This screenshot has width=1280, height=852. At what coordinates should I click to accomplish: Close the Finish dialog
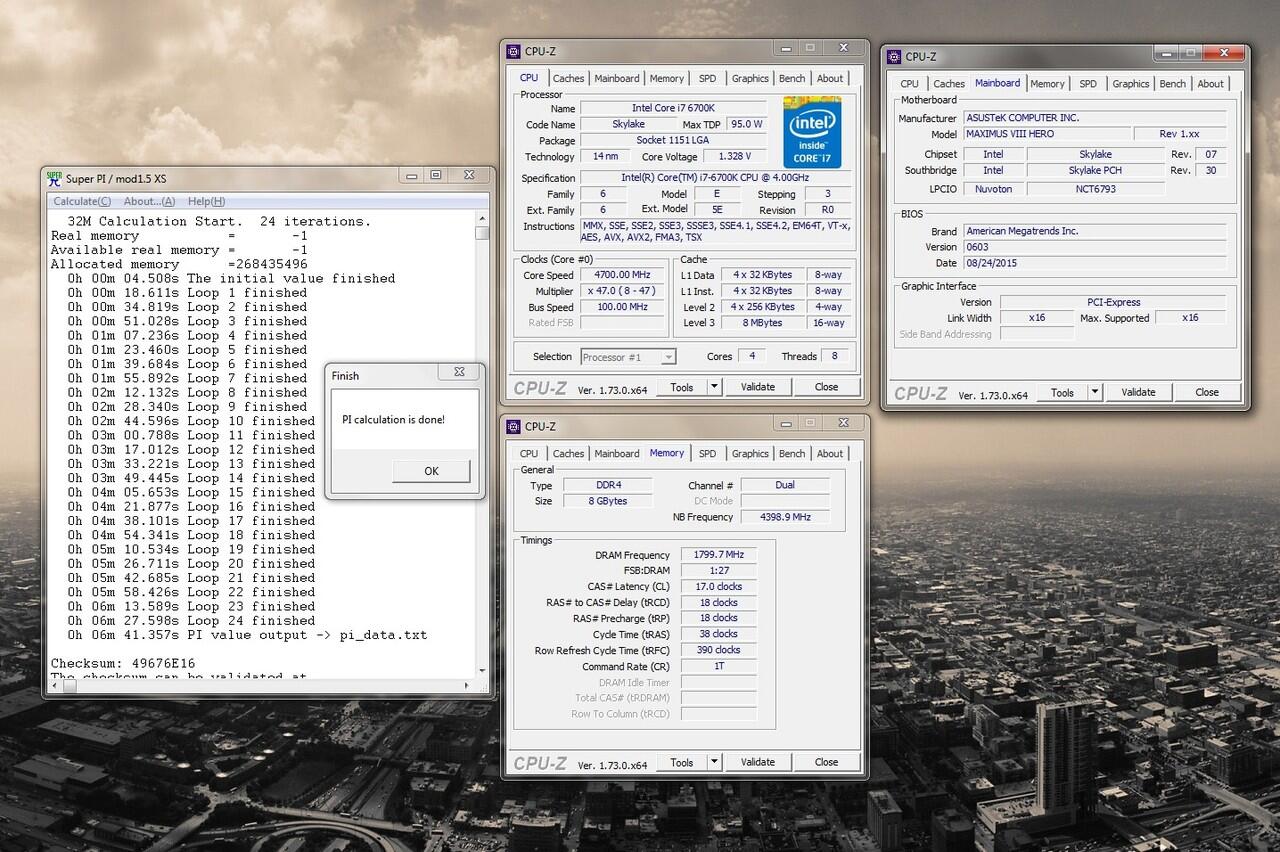coord(459,372)
